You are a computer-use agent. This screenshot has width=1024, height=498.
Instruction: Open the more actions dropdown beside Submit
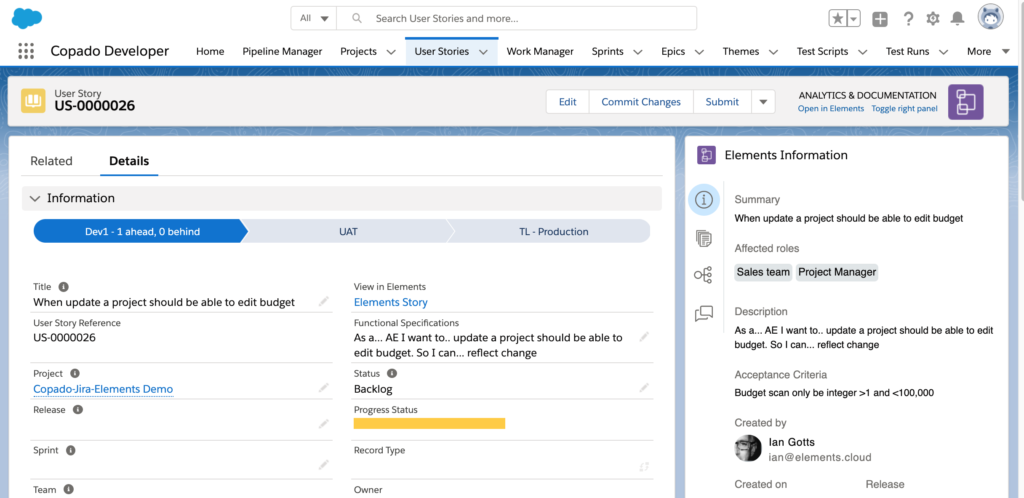coord(763,102)
